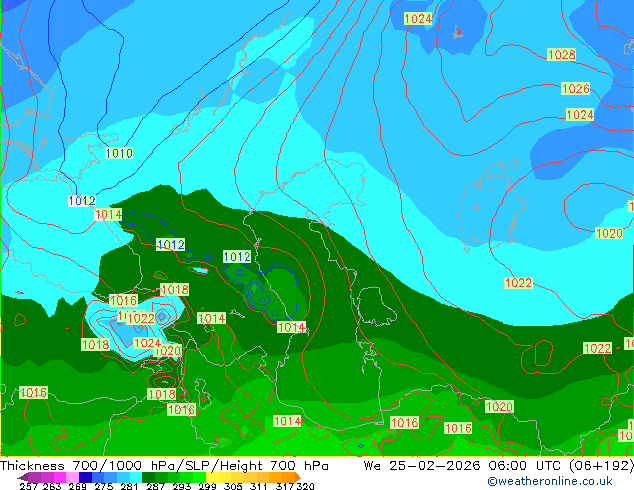Click the legend value 317
This screenshot has width=634, height=490.
click(285, 486)
